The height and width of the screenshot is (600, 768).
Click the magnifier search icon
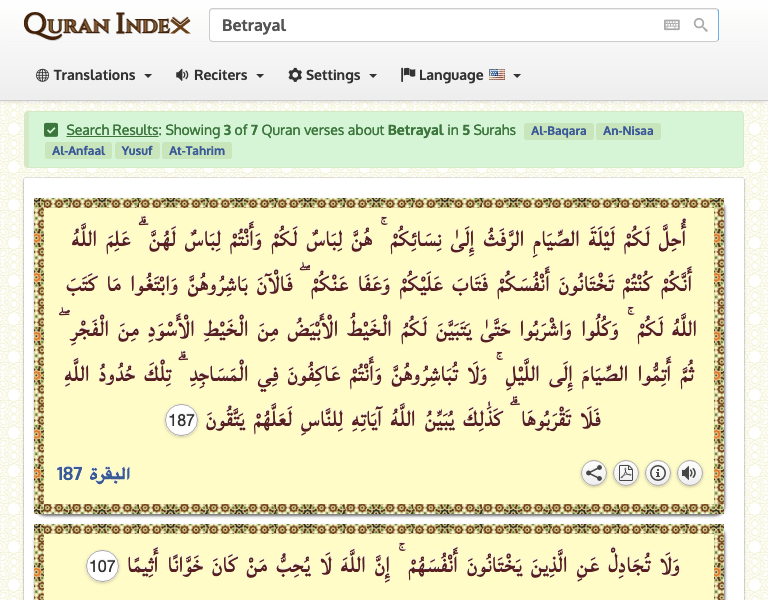pyautogui.click(x=701, y=26)
